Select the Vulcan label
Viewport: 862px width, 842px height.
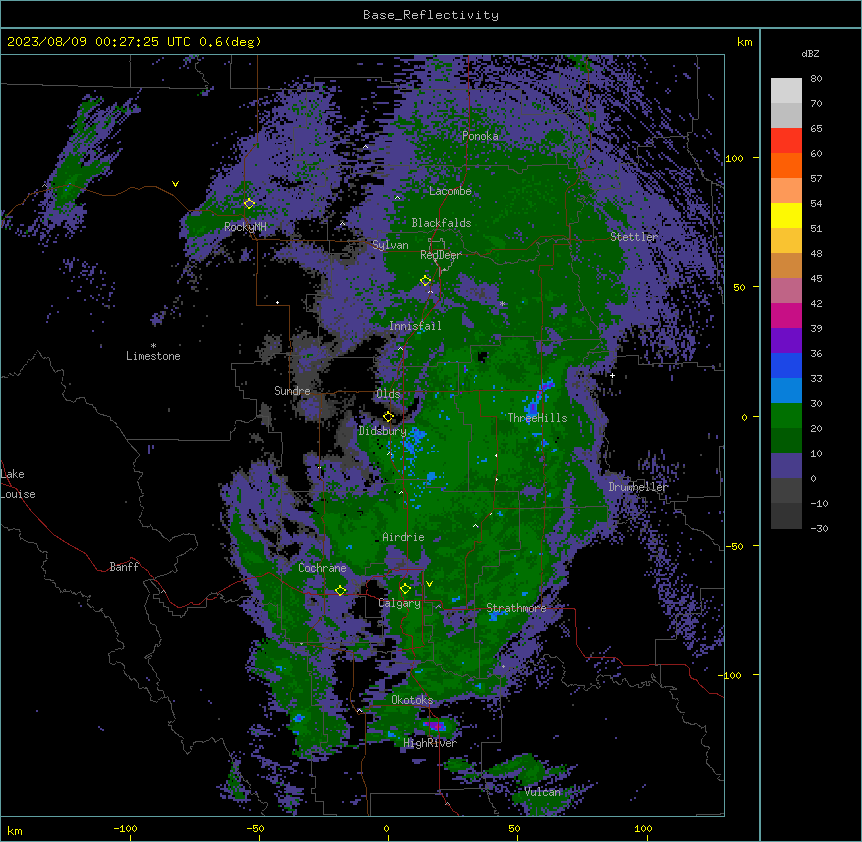543,792
